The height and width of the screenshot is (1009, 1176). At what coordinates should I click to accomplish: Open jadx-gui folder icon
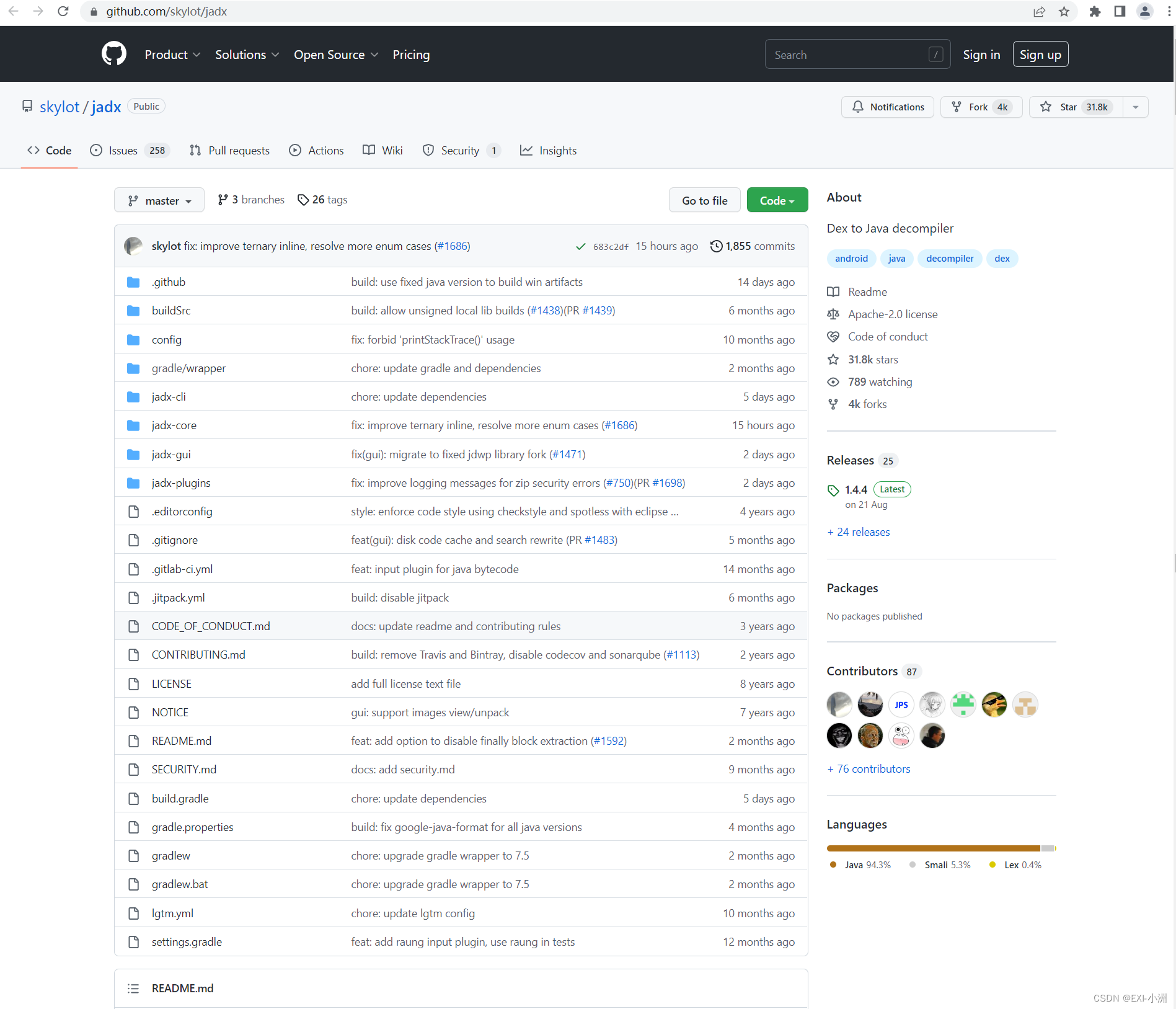(x=133, y=455)
